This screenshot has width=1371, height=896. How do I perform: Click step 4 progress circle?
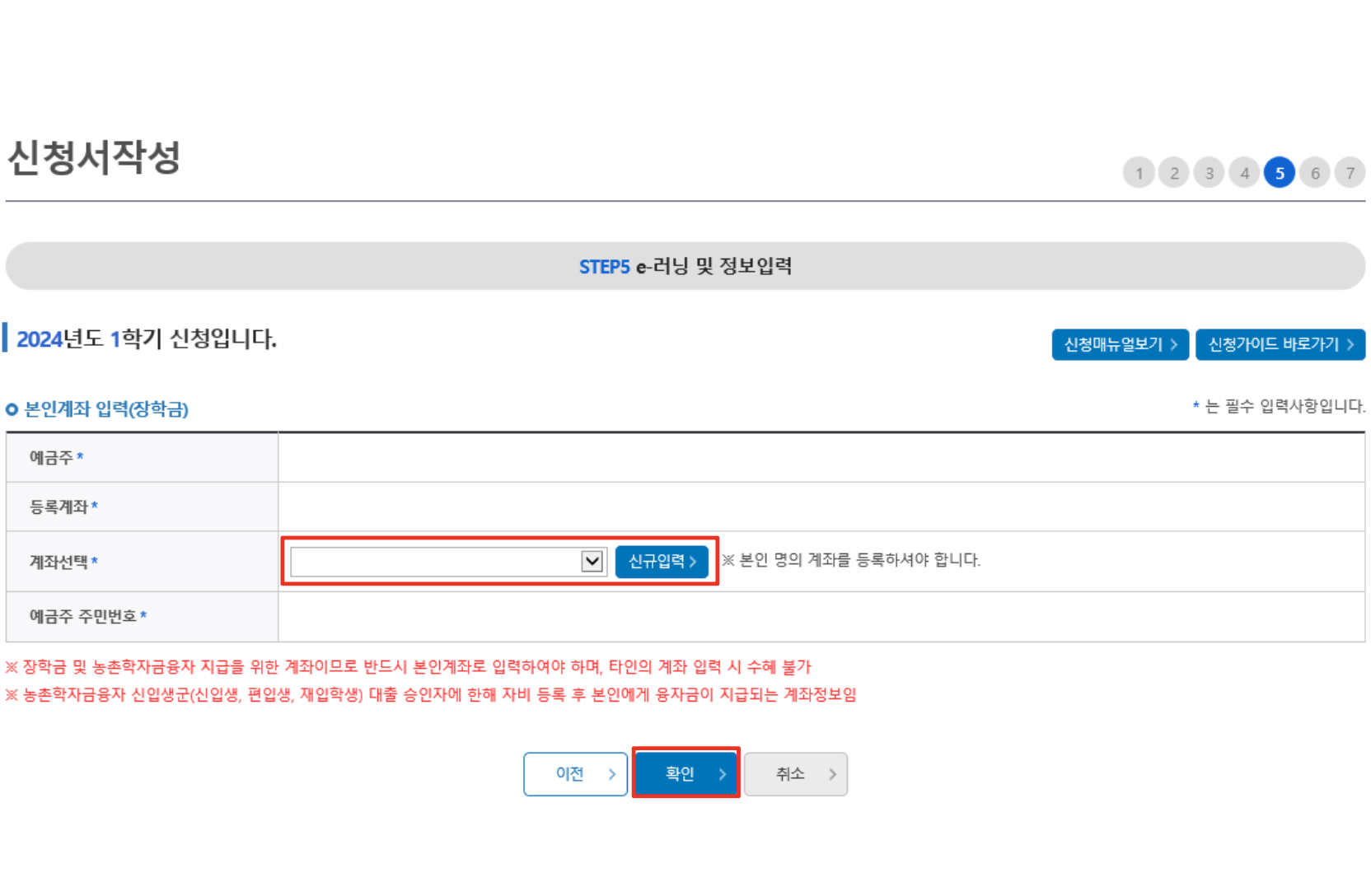(1245, 173)
